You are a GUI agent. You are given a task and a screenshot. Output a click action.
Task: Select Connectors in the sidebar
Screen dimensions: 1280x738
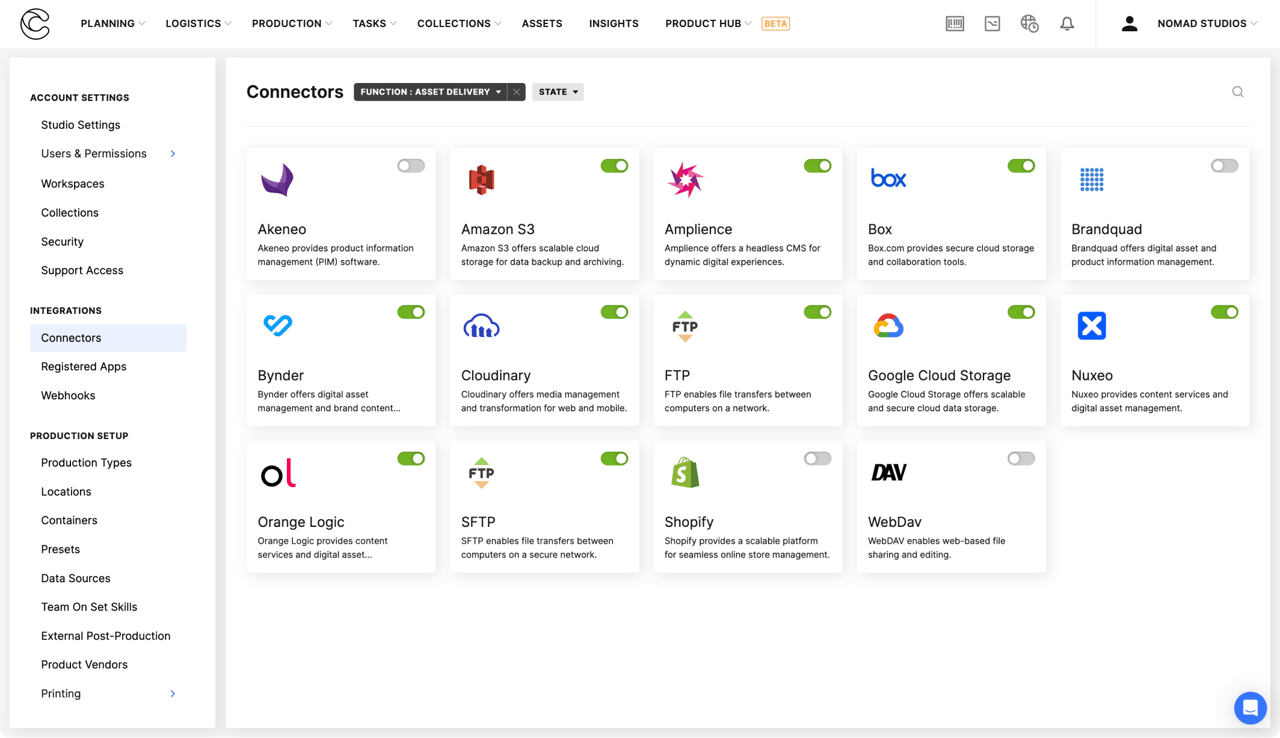[x=108, y=338]
